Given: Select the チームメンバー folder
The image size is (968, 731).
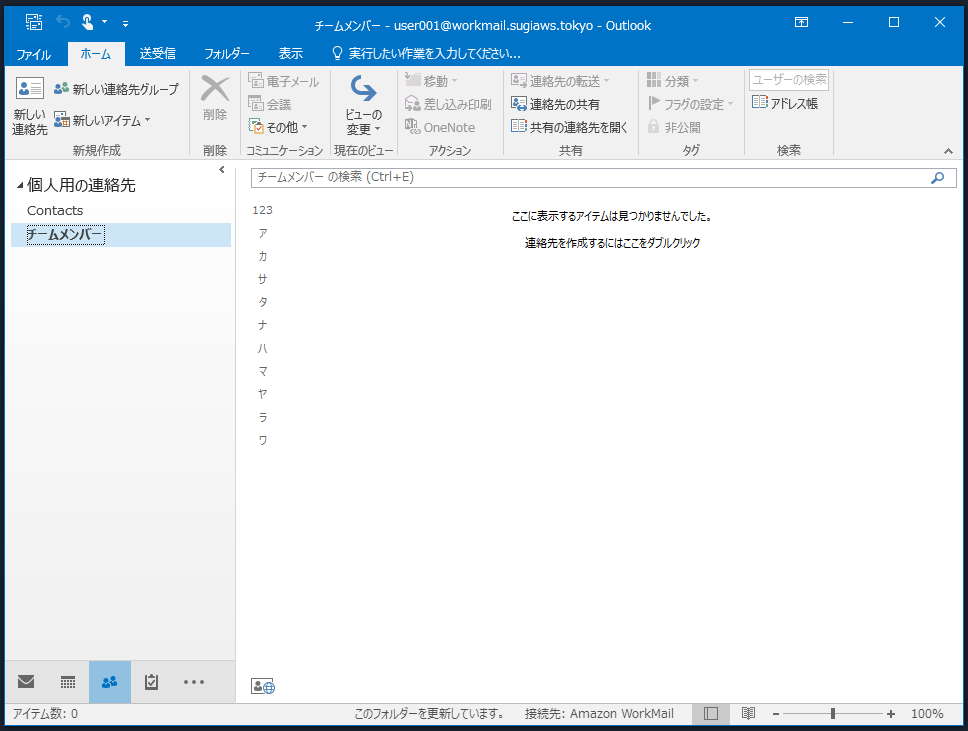Looking at the screenshot, I should coord(121,235).
